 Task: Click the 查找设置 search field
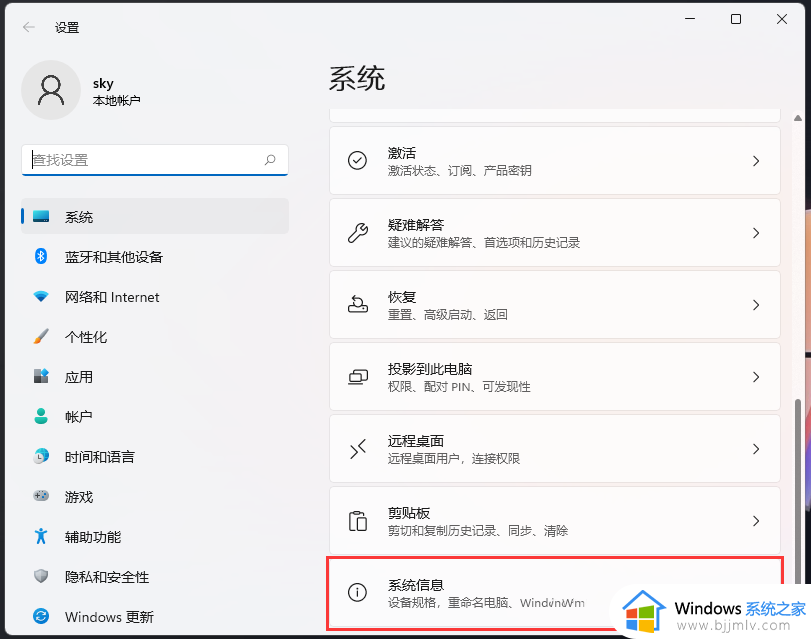155,160
